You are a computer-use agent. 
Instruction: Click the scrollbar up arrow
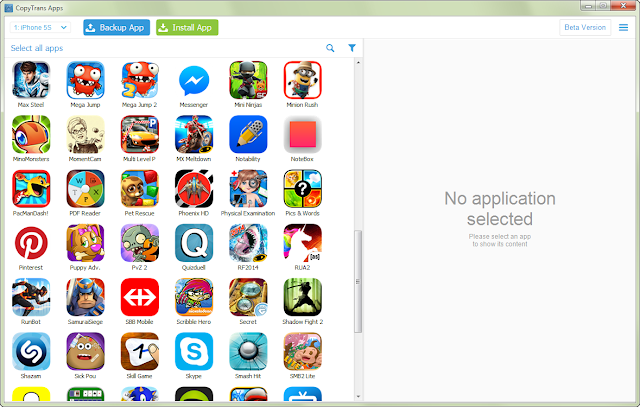click(x=358, y=62)
